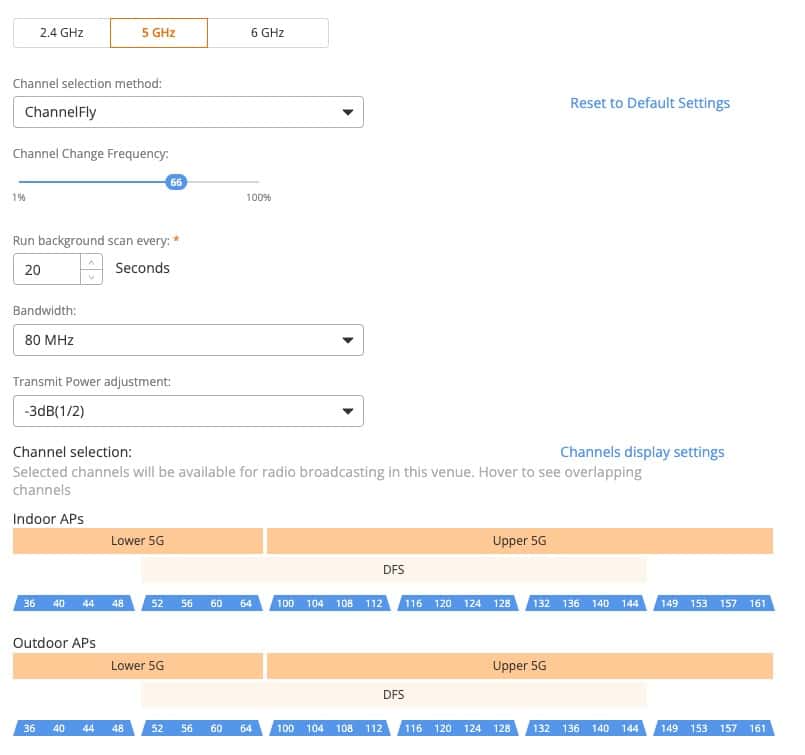Image resolution: width=805 pixels, height=755 pixels.
Task: Click Reset to Default Settings link
Action: tap(649, 103)
